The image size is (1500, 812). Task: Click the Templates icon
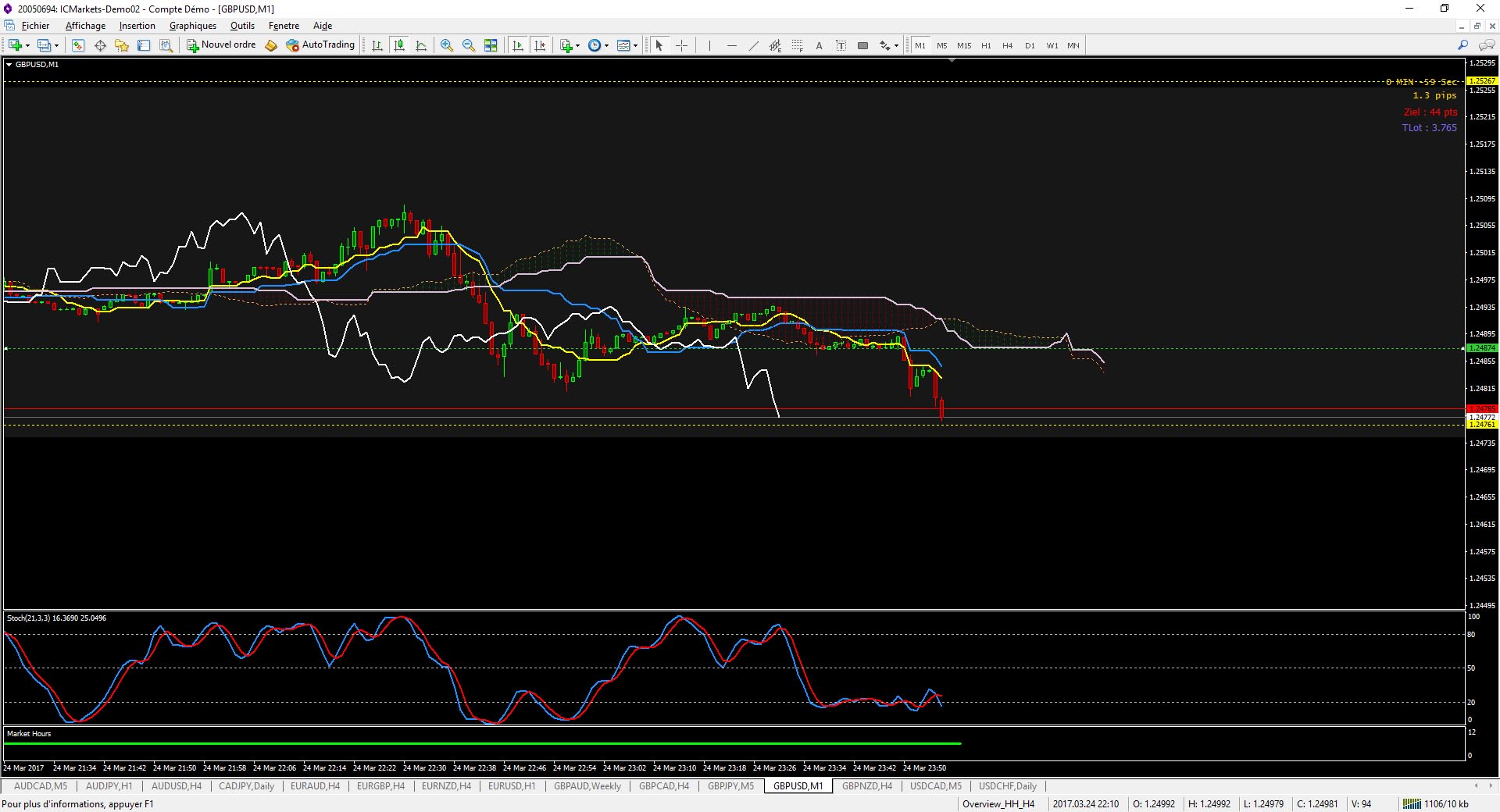tap(623, 45)
